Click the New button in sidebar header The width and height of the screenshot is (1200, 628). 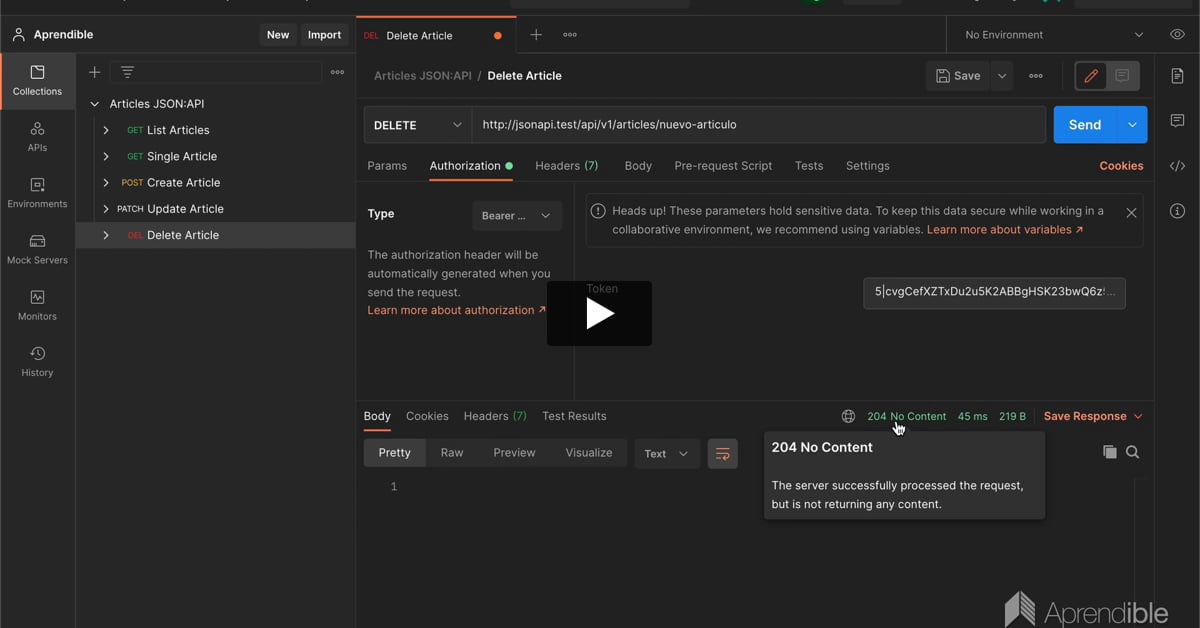[x=278, y=35]
